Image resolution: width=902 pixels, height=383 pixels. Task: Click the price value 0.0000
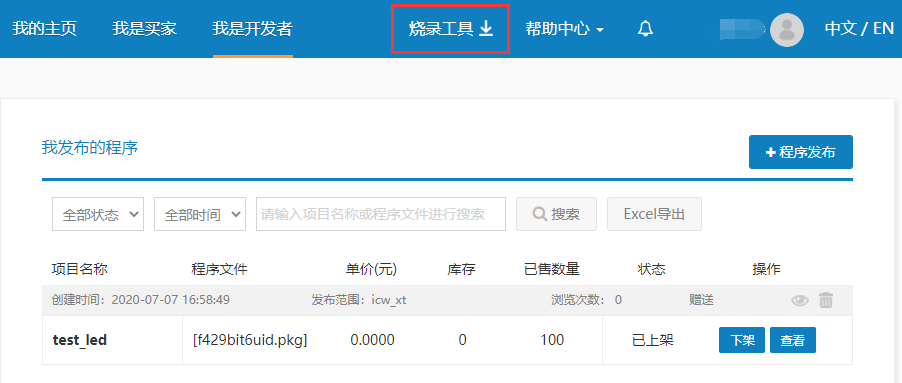373,340
